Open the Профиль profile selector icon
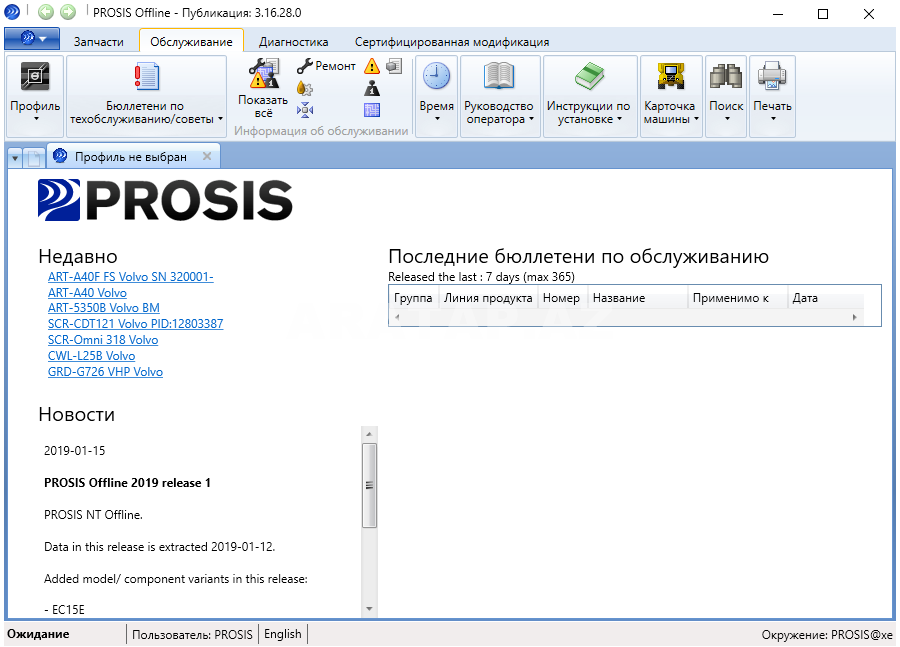The height and width of the screenshot is (647, 900). pos(35,76)
